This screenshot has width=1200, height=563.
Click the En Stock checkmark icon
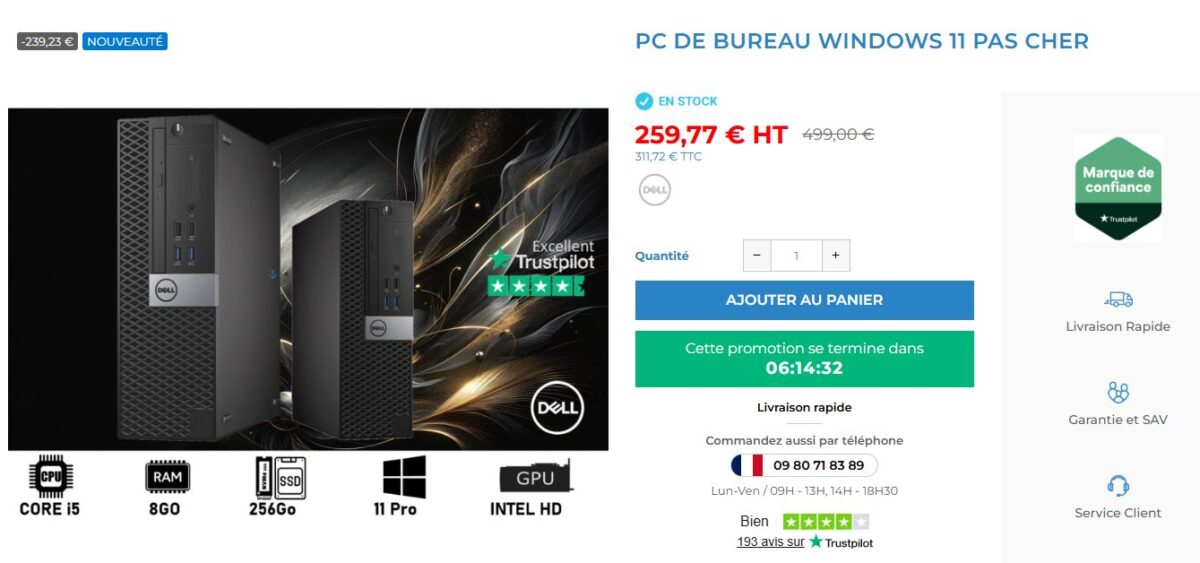pos(644,101)
